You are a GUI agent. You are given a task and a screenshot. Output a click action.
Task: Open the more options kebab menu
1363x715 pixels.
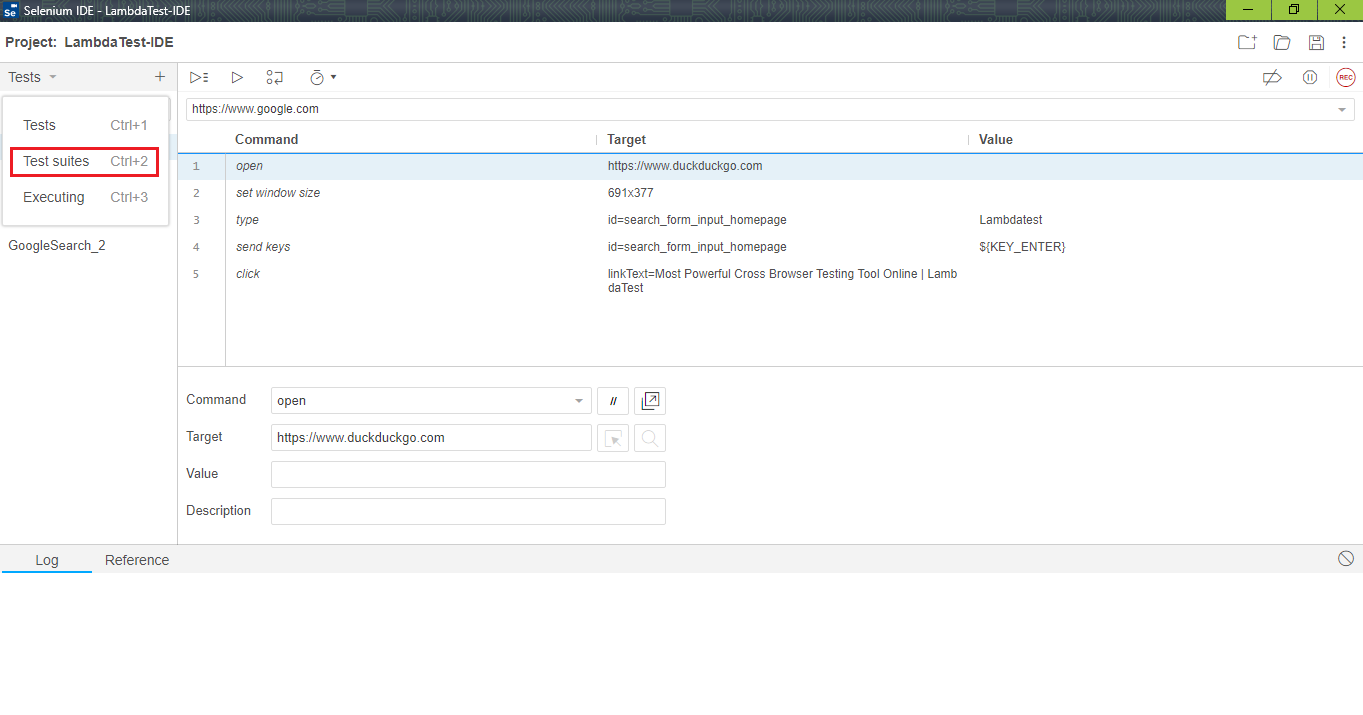[x=1344, y=42]
